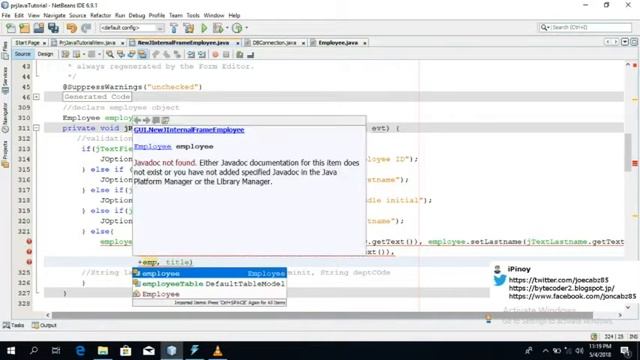Click the vertical scrollbar thumb of the editor
640x360 pixels.
(x=628, y=152)
